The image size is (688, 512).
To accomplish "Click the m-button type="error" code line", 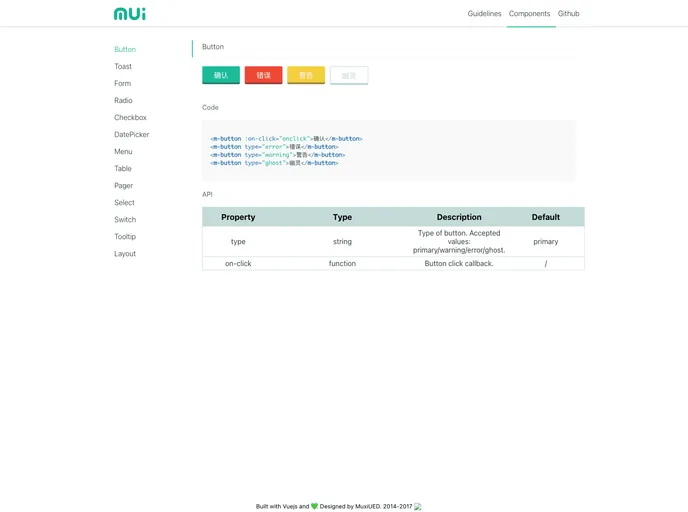I will point(274,147).
